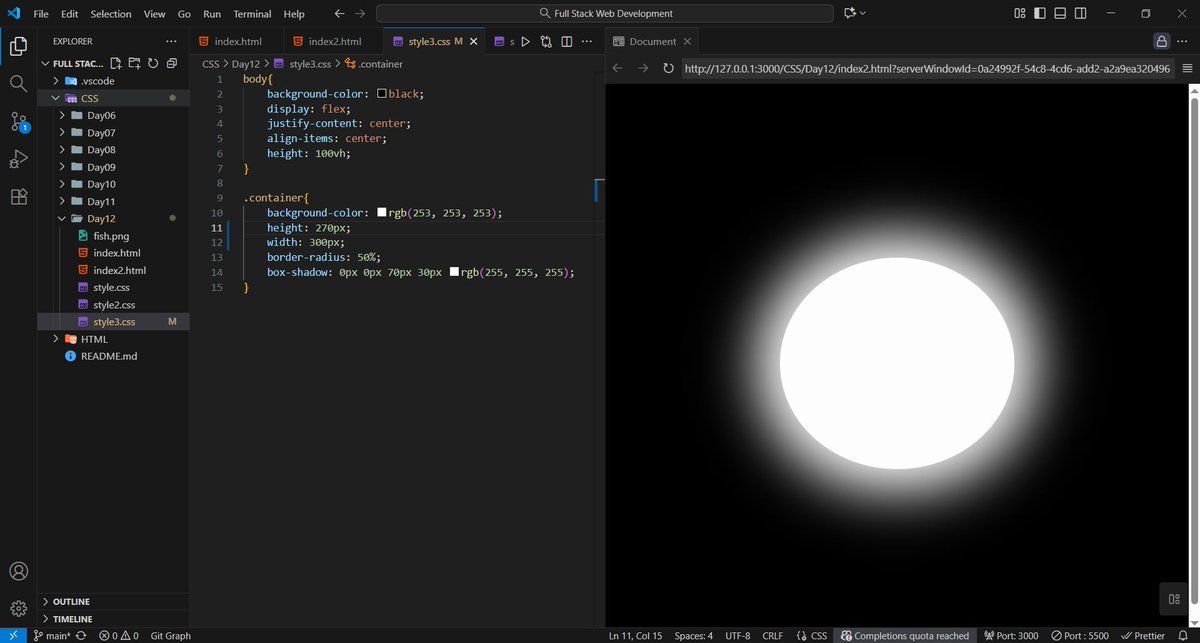Open color picker for rgb(253, 253, 253) swatch
This screenshot has width=1200, height=643.
[x=381, y=213]
